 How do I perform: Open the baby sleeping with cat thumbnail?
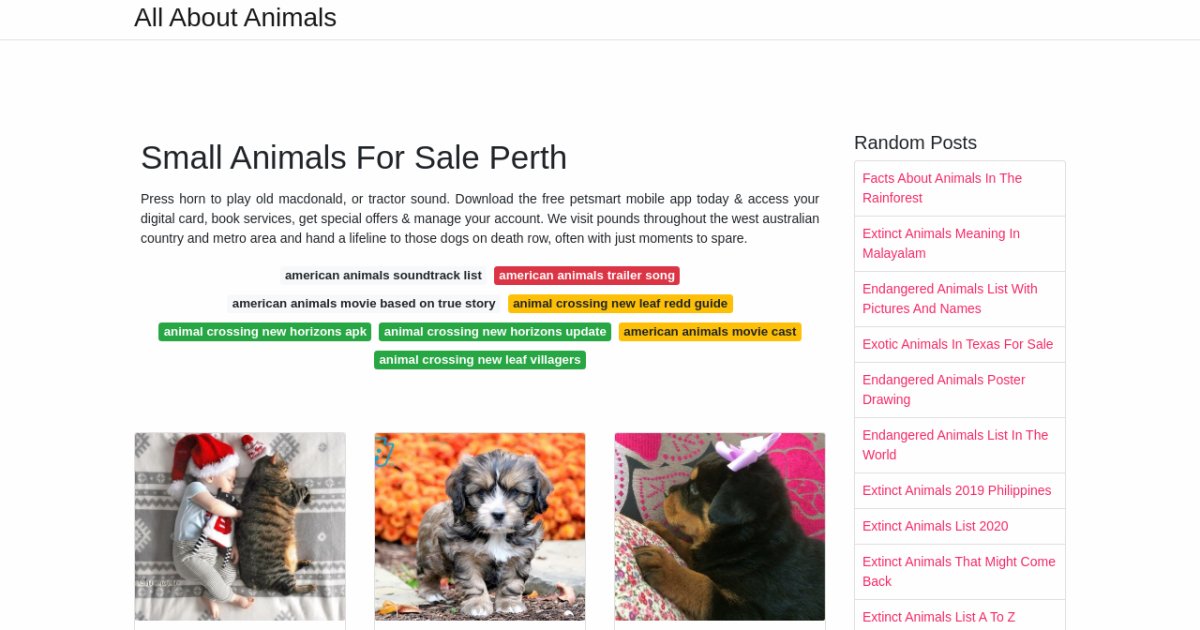(240, 526)
